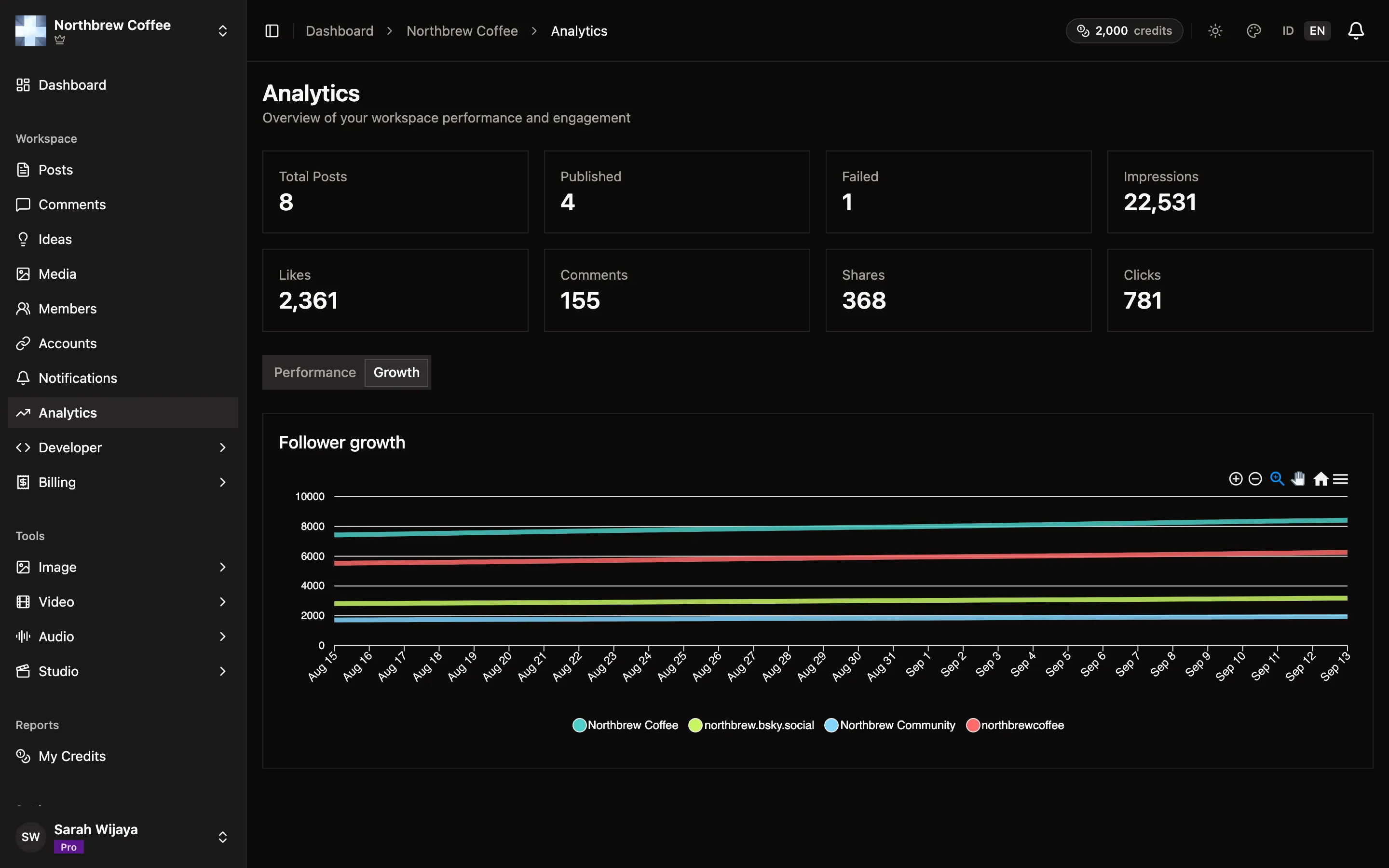Image resolution: width=1389 pixels, height=868 pixels.
Task: Click the Analytics breadcrumb text
Action: (579, 31)
